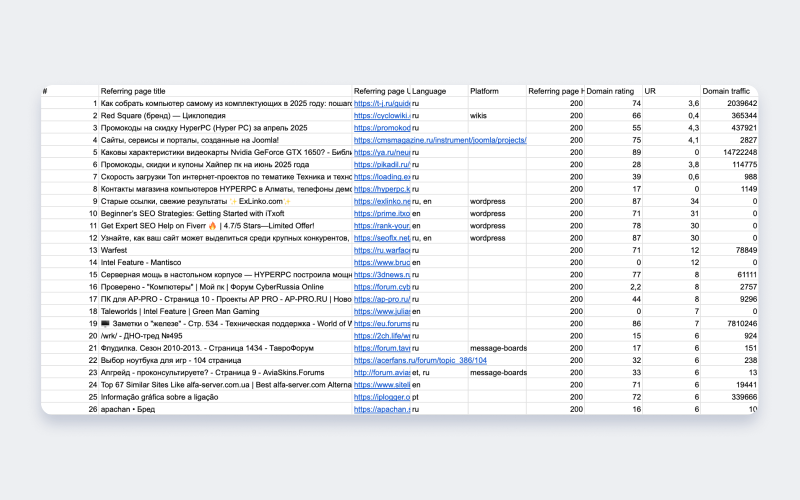The width and height of the screenshot is (800, 500).
Task: Select the Domain traffic column header
Action: click(726, 91)
